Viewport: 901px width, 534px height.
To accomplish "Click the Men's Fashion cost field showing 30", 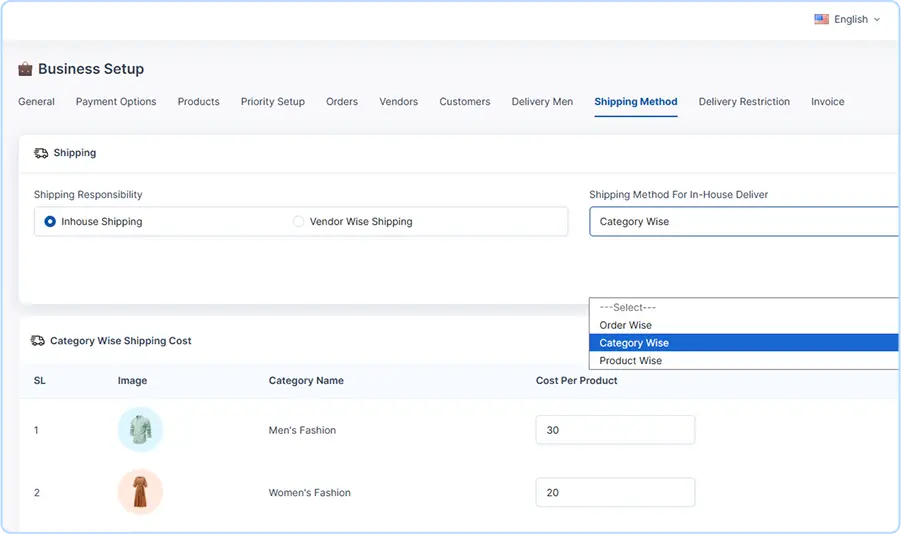I will (x=615, y=430).
